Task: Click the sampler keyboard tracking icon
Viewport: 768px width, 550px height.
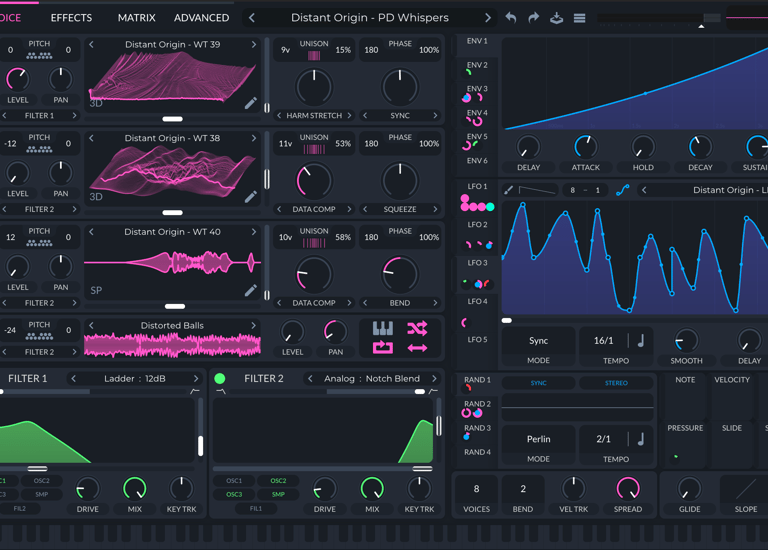Action: point(382,328)
